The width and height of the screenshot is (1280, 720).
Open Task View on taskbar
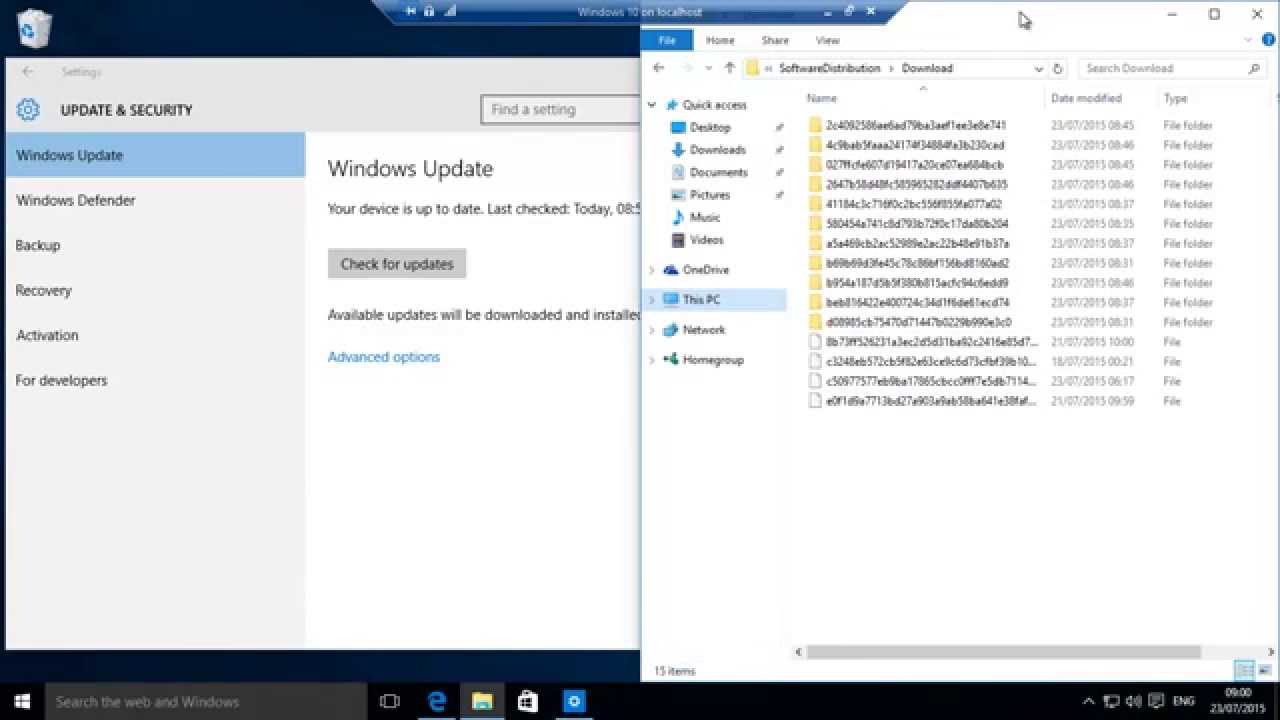(391, 701)
